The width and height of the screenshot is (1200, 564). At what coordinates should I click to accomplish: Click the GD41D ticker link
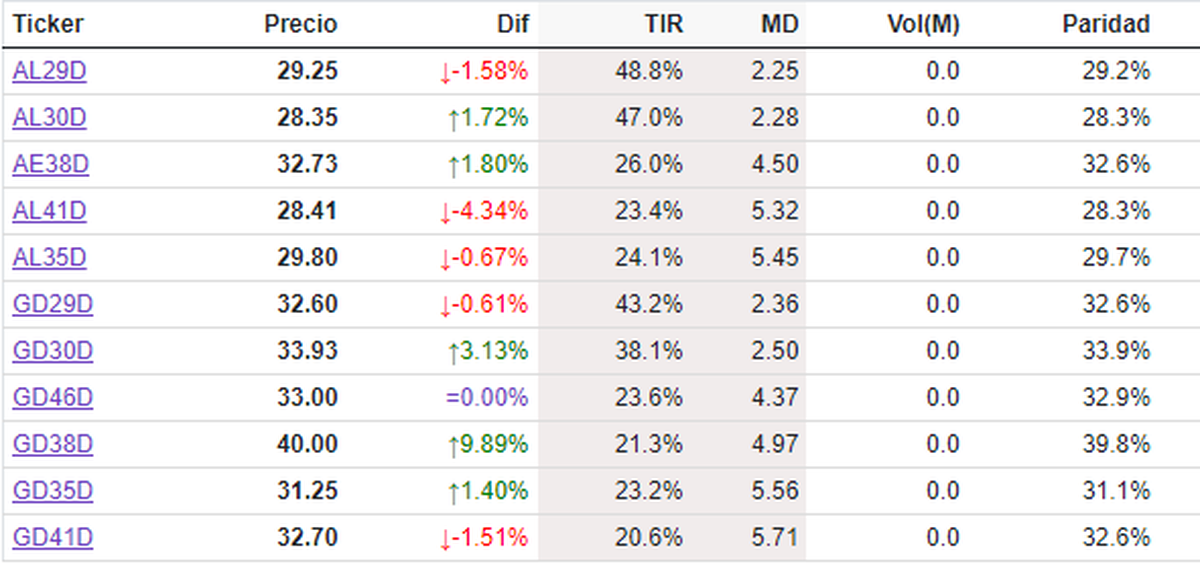52,538
